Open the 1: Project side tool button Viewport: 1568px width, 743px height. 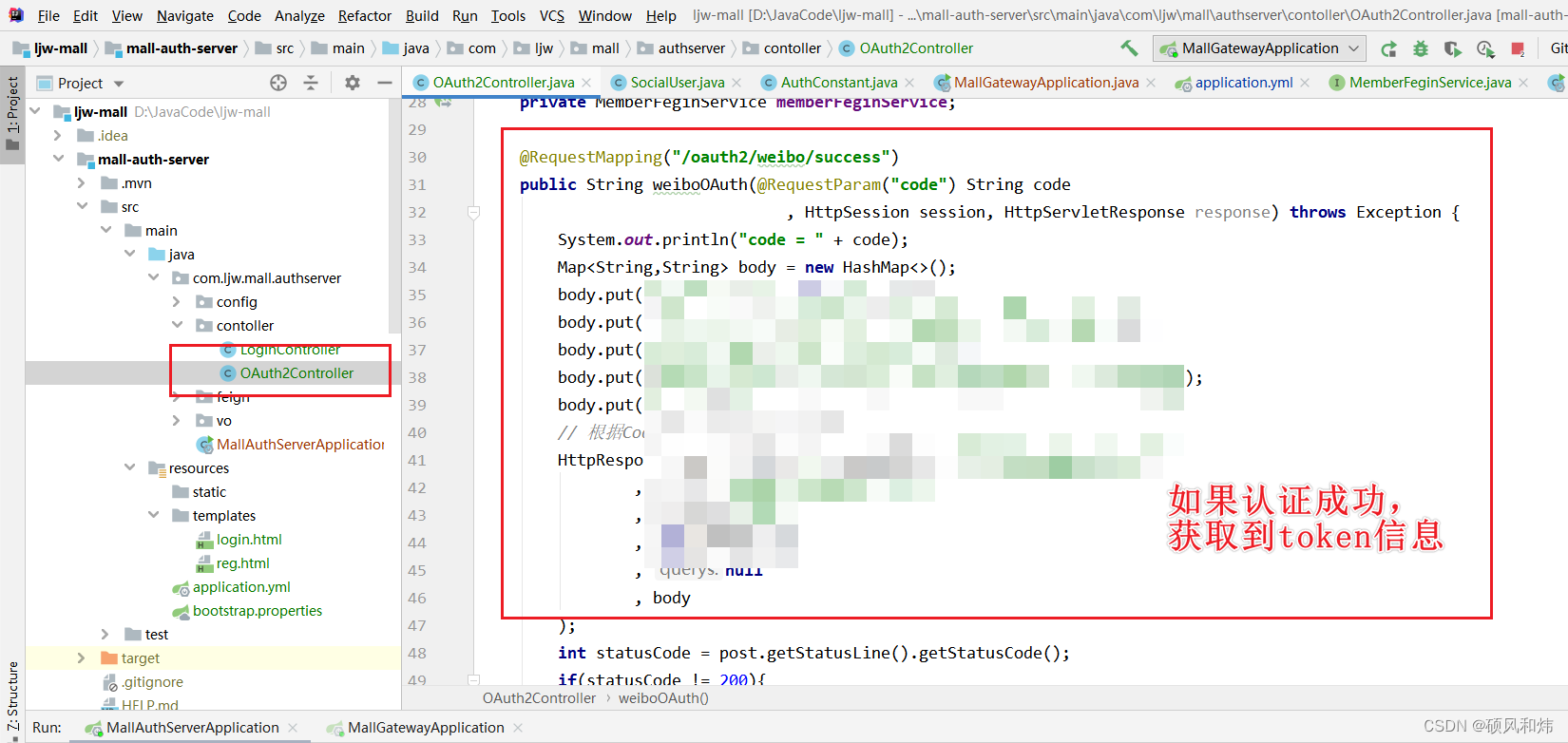click(x=12, y=113)
